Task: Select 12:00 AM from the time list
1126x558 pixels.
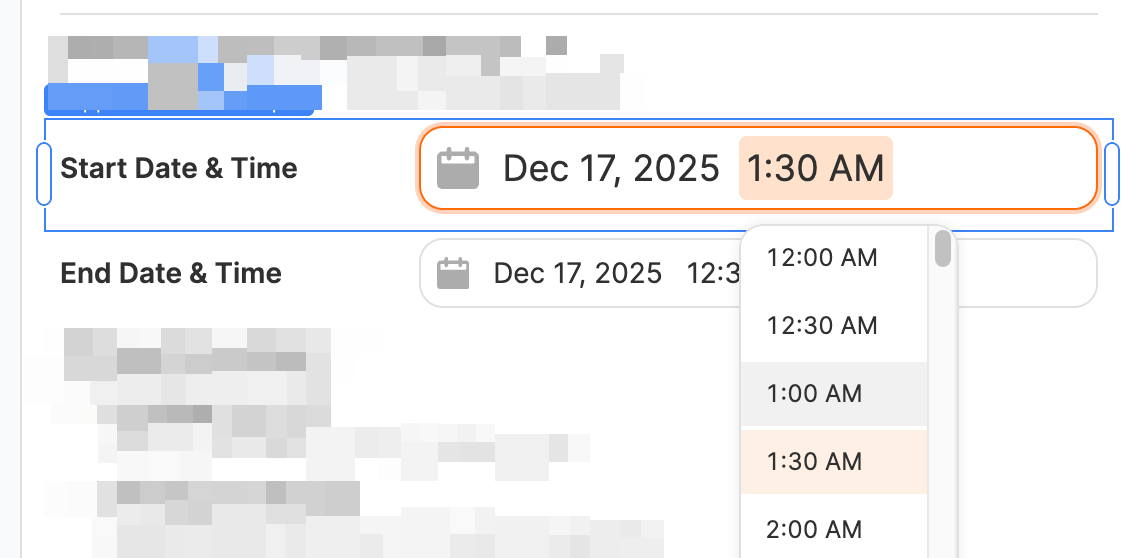Action: click(821, 258)
